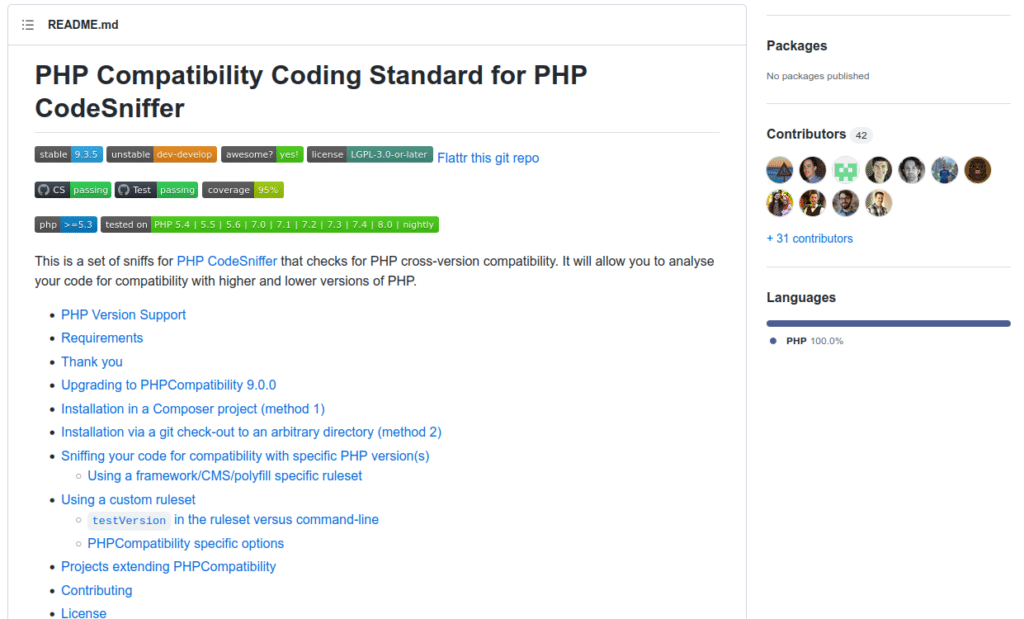Click the purple PHP language bar

tap(888, 322)
